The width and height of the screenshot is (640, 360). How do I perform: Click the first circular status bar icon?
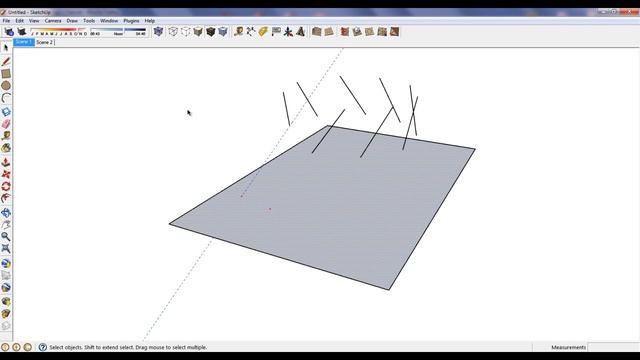click(x=5, y=347)
